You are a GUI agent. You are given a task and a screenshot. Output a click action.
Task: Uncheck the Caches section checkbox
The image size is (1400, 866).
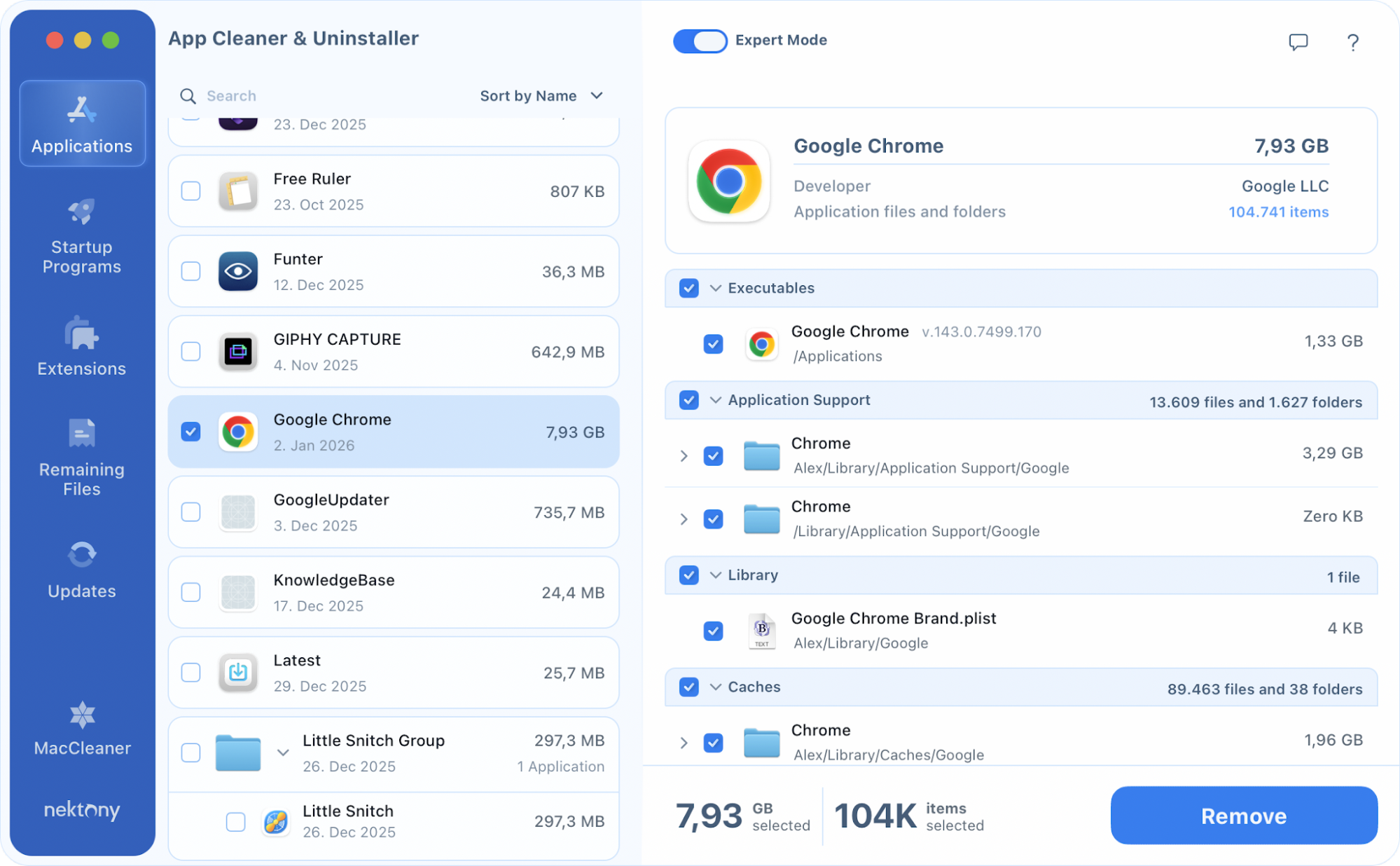[x=688, y=687]
